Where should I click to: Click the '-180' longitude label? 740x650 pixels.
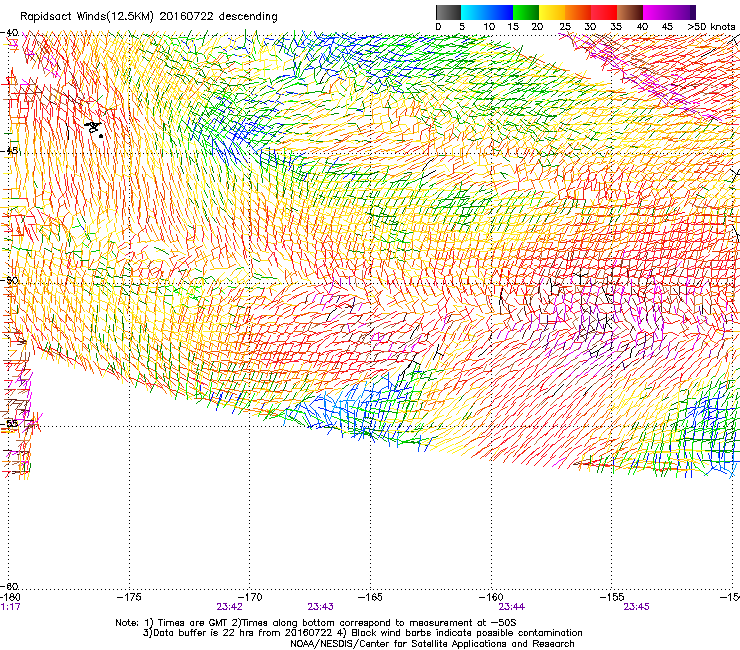pyautogui.click(x=9, y=598)
